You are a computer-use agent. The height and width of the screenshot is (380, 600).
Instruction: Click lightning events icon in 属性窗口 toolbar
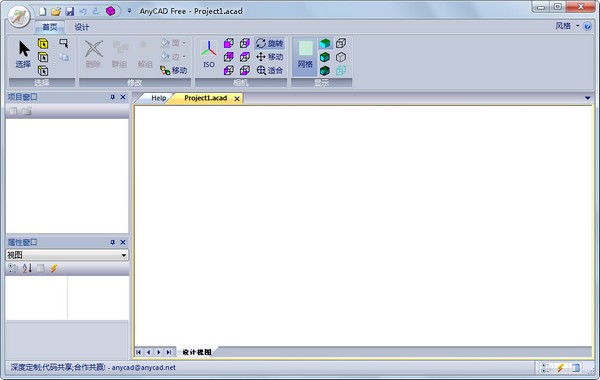(x=54, y=269)
